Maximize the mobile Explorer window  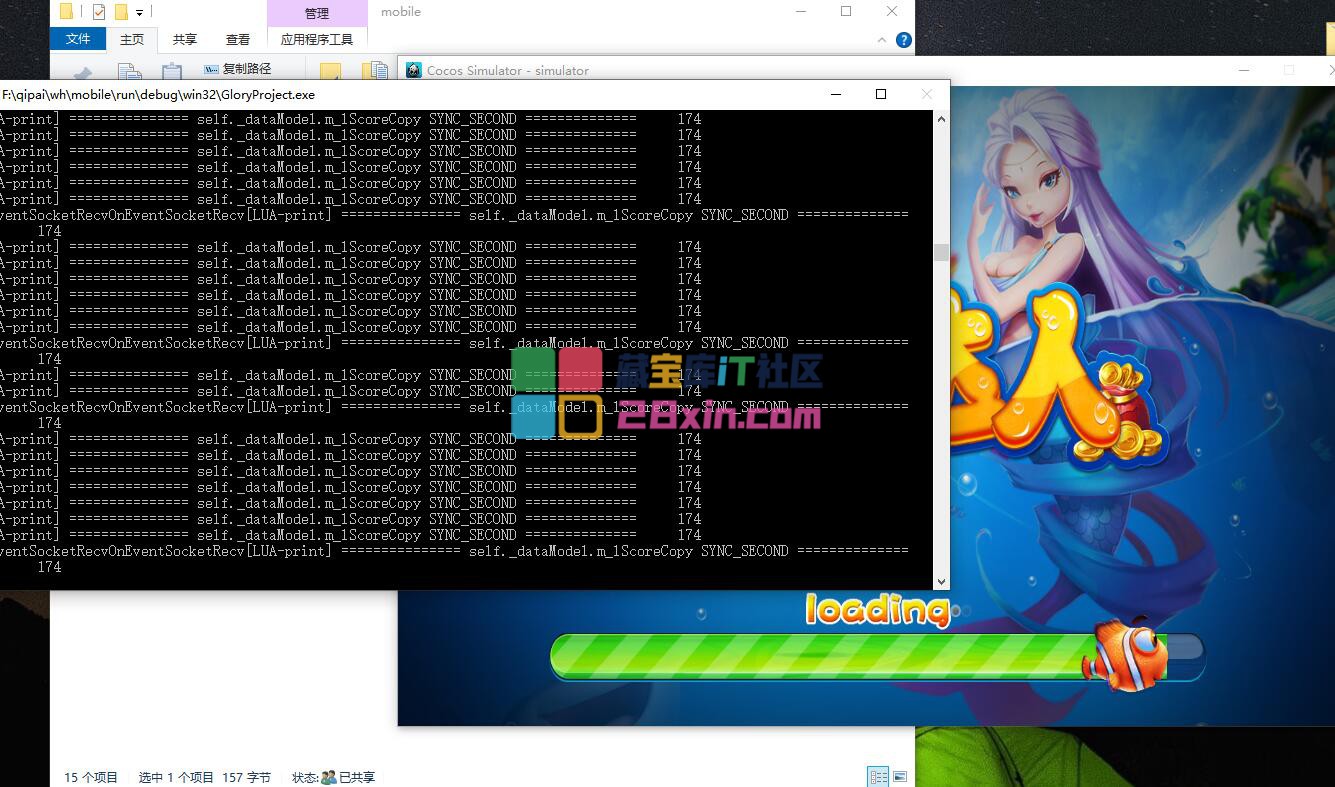coord(846,11)
